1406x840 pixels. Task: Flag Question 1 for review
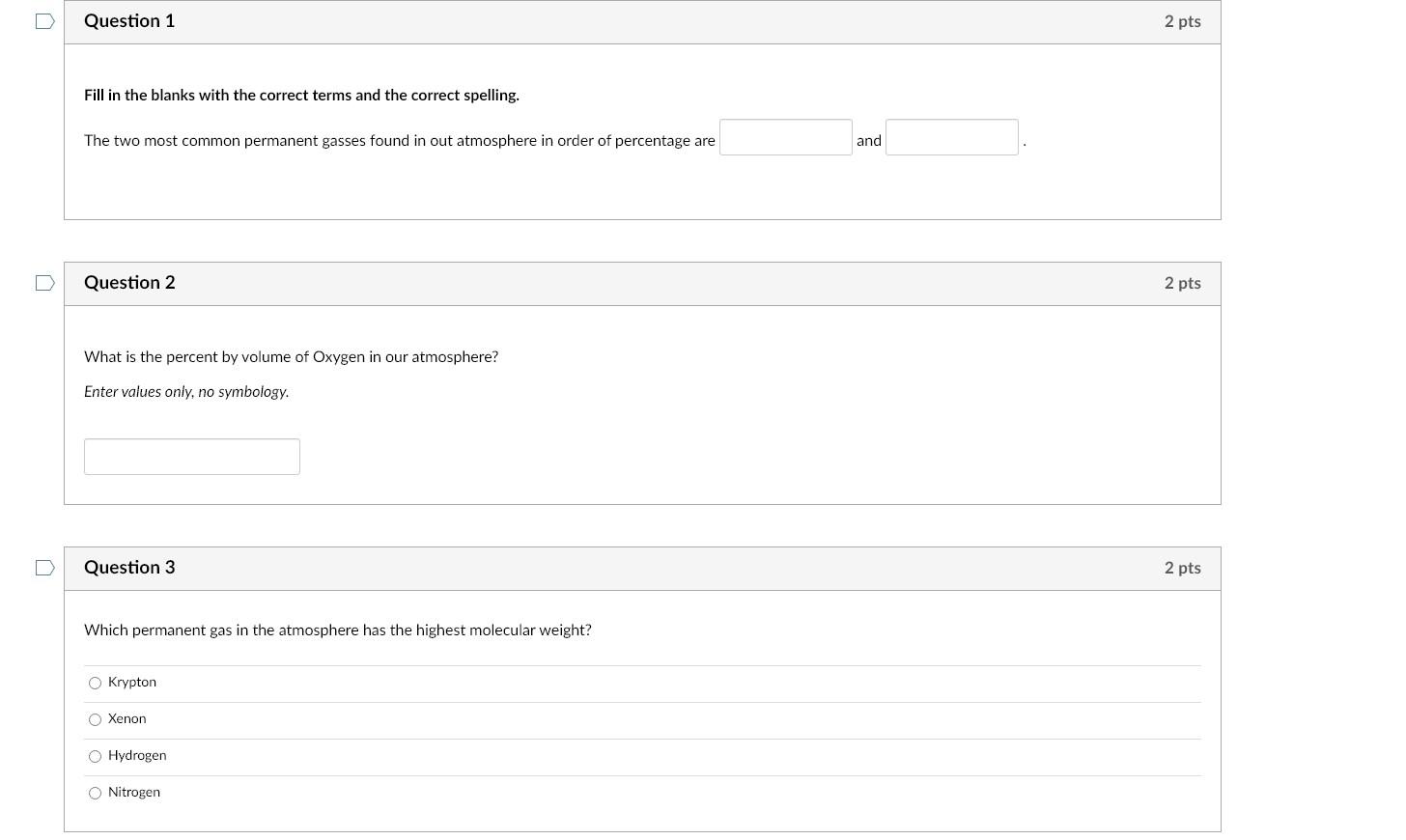pos(44,21)
